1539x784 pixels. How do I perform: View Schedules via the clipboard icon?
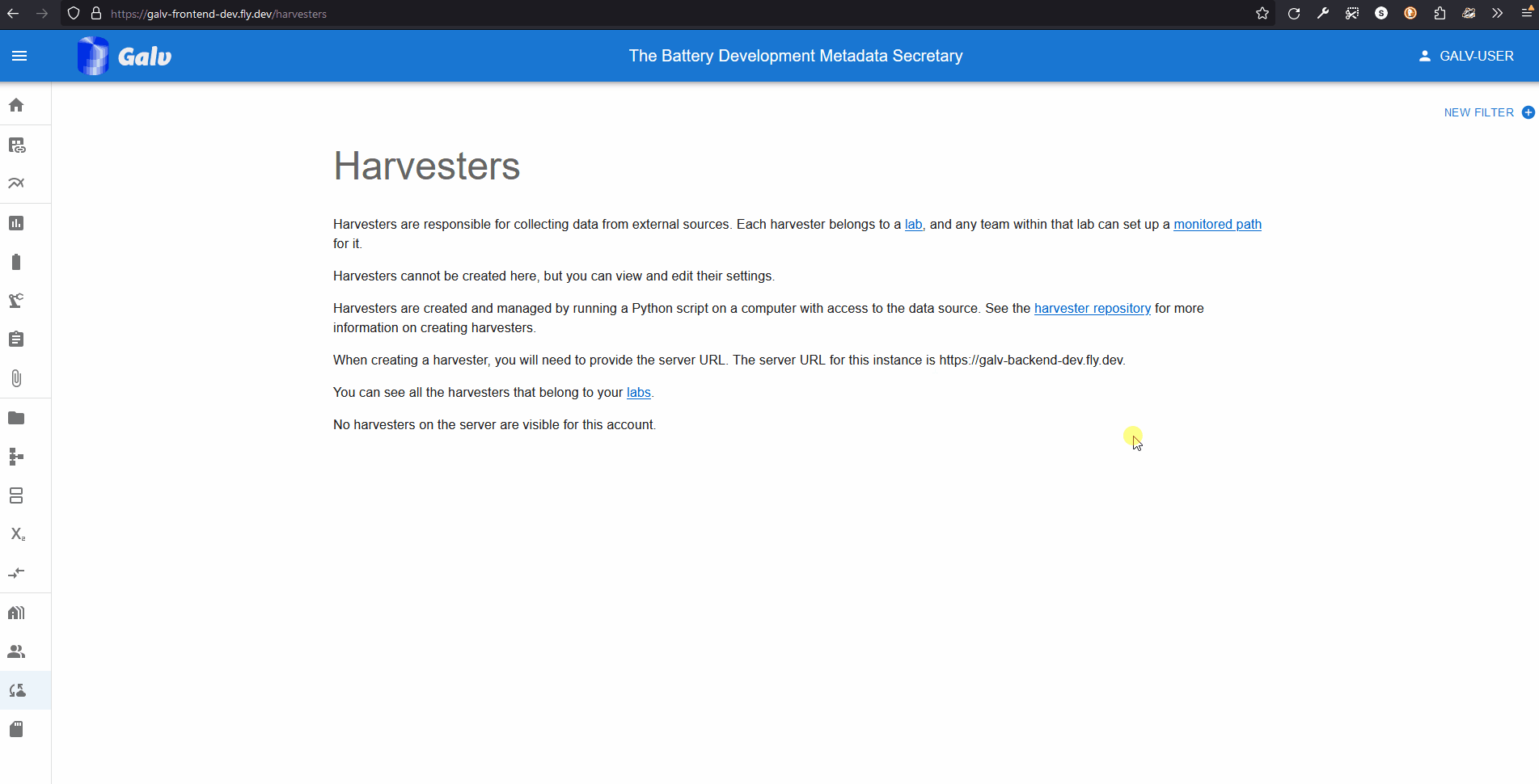tap(16, 339)
